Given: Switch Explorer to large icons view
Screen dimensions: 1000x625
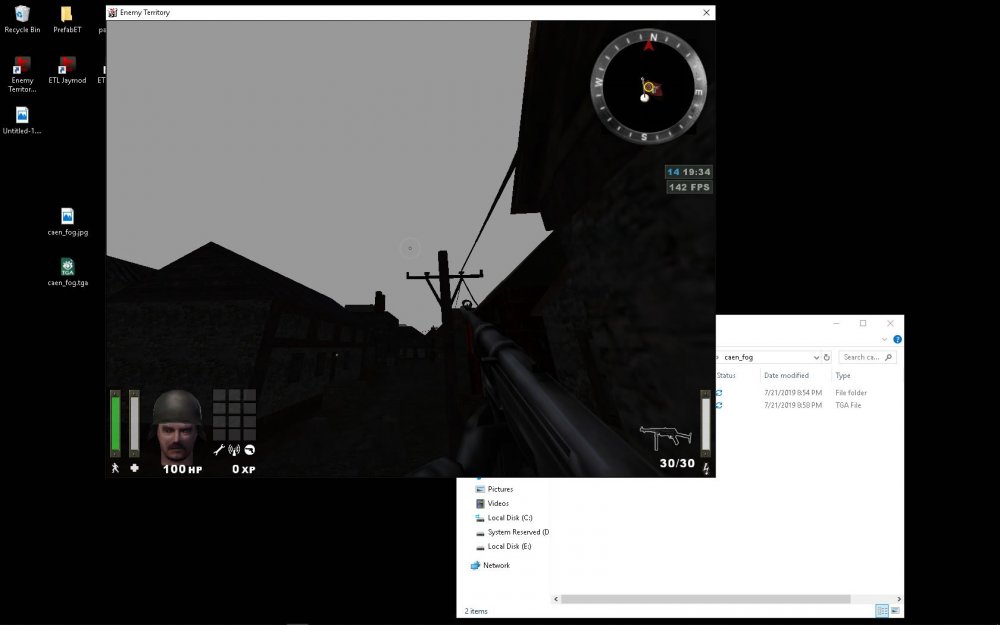Looking at the screenshot, I should 895,610.
